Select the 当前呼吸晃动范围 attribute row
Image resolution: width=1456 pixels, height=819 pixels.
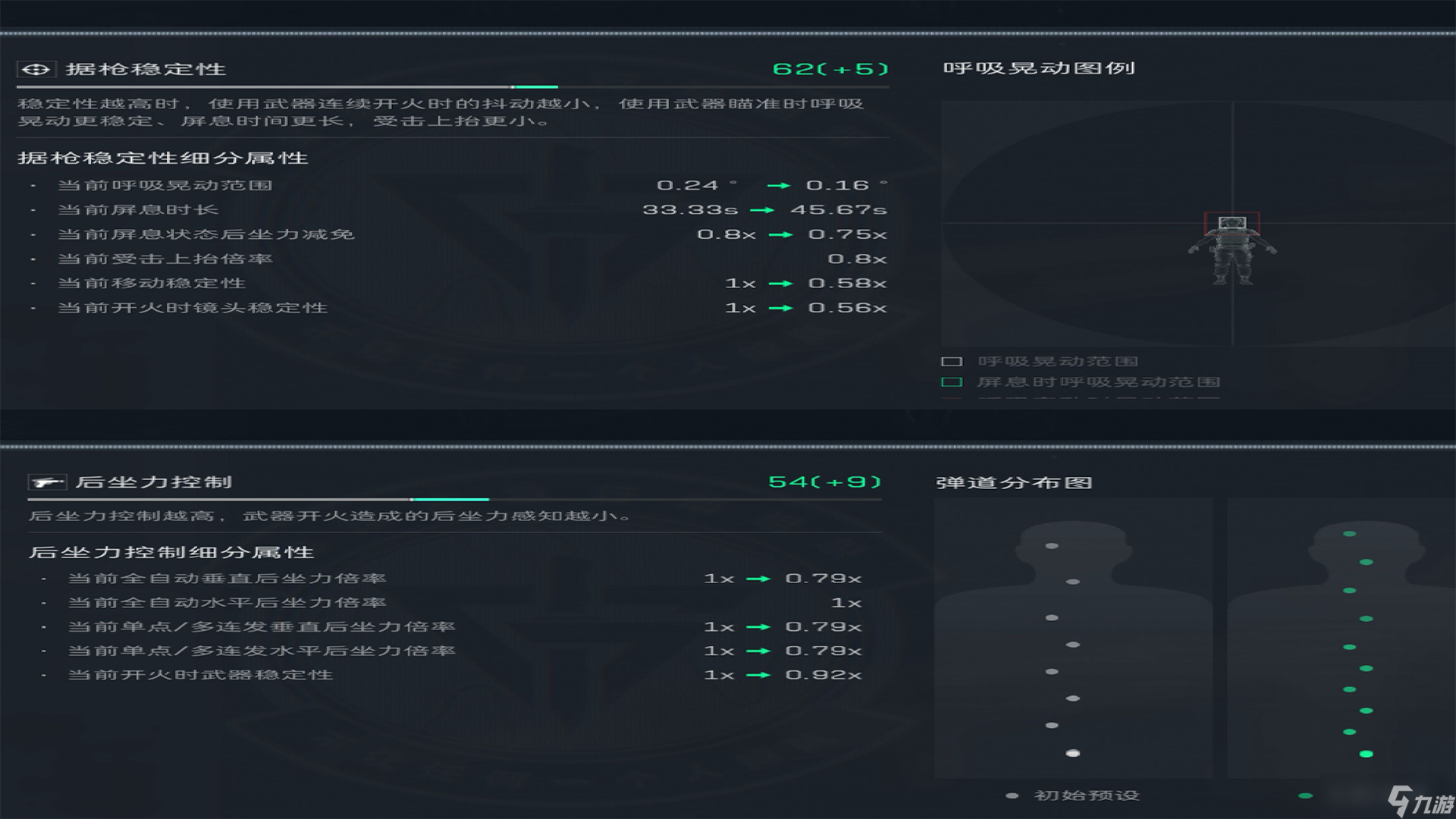pyautogui.click(x=165, y=186)
